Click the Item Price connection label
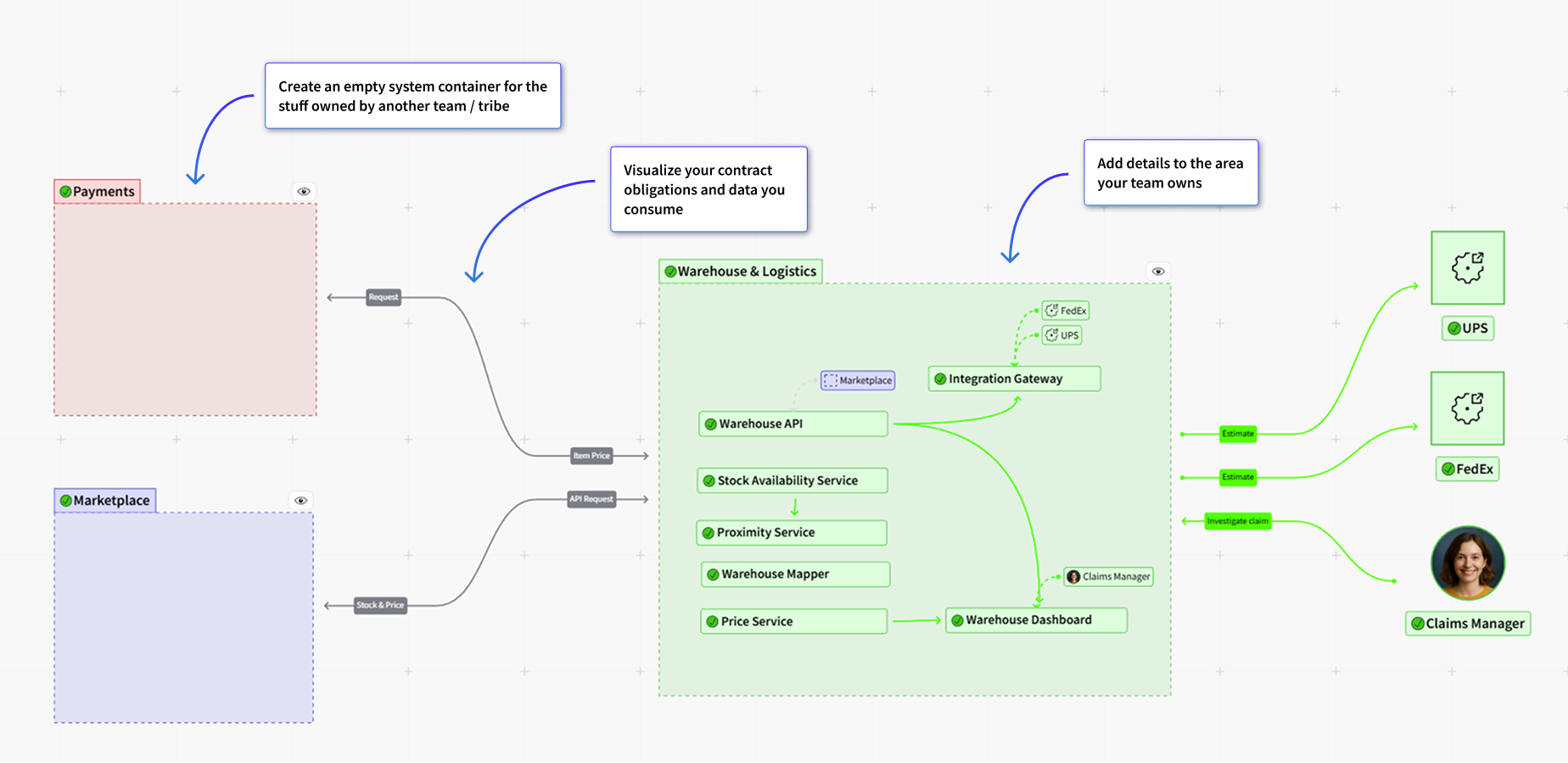This screenshot has width=1568, height=763. [591, 456]
